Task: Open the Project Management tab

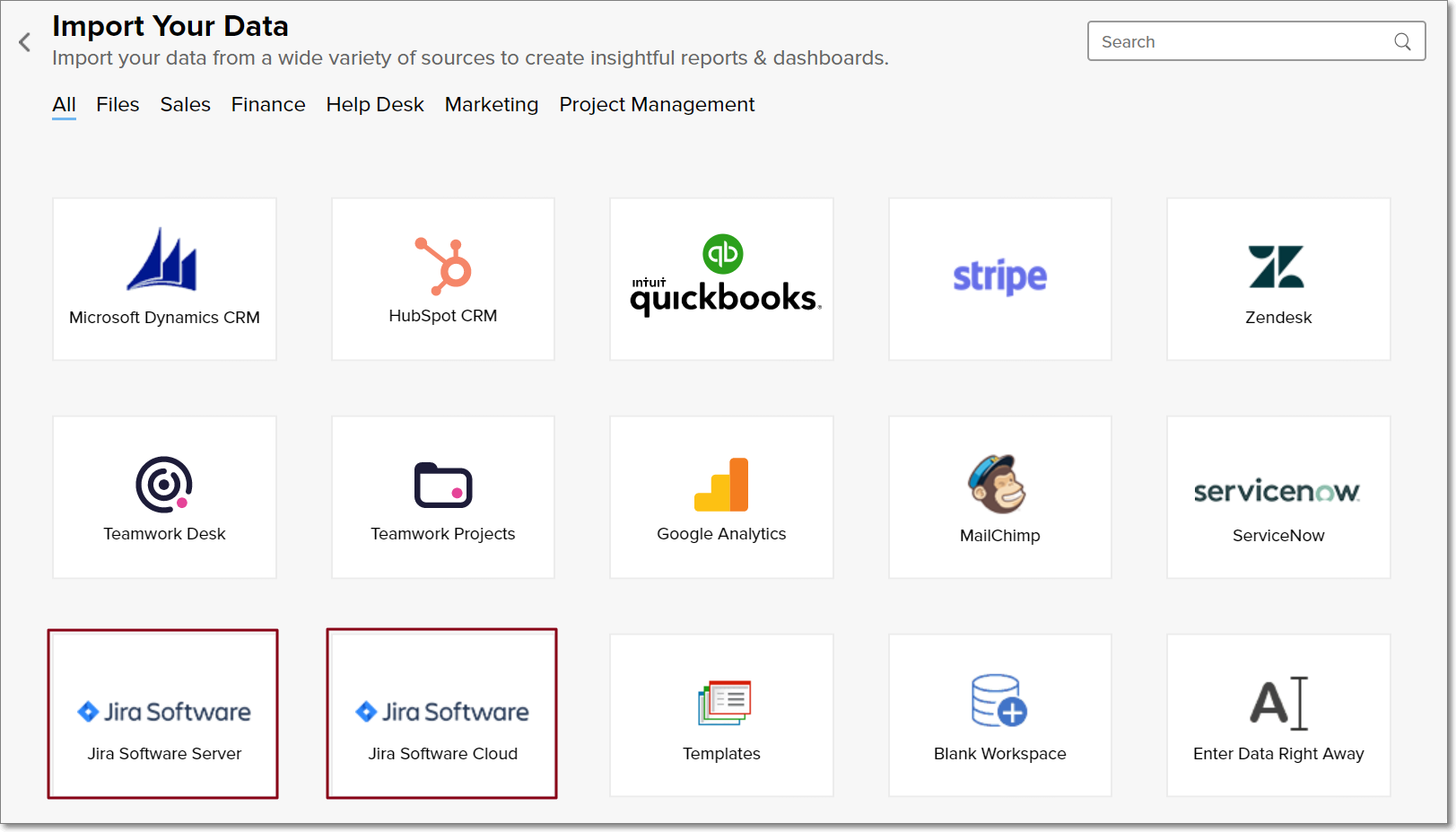Action: (x=657, y=104)
